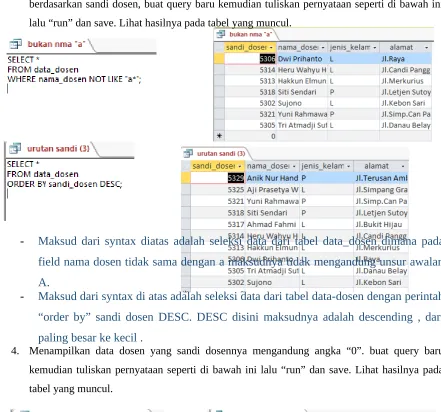Viewport: 441px width, 412px height.
Task: Click the Tri Atmadji Sut name cell in the bukan nma 'a' datasheet
Action: 302,125
